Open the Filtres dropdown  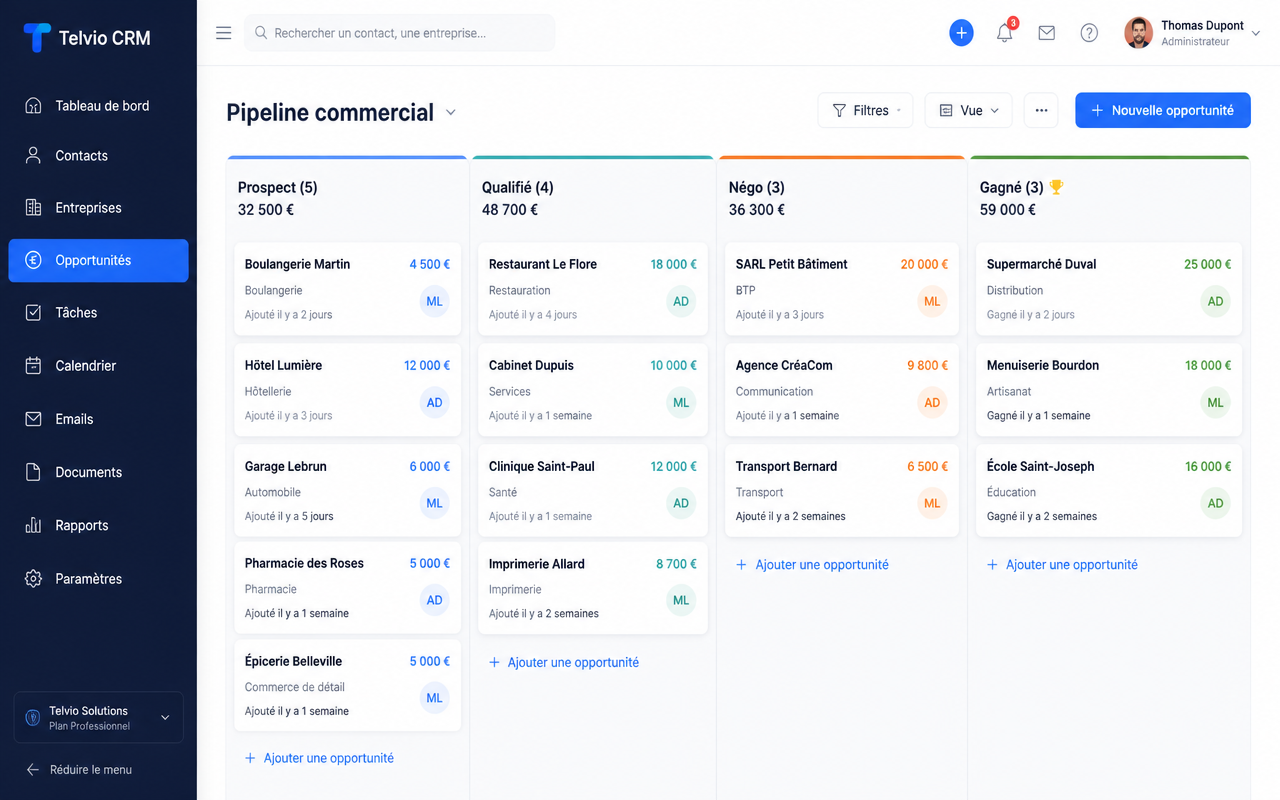(x=866, y=110)
